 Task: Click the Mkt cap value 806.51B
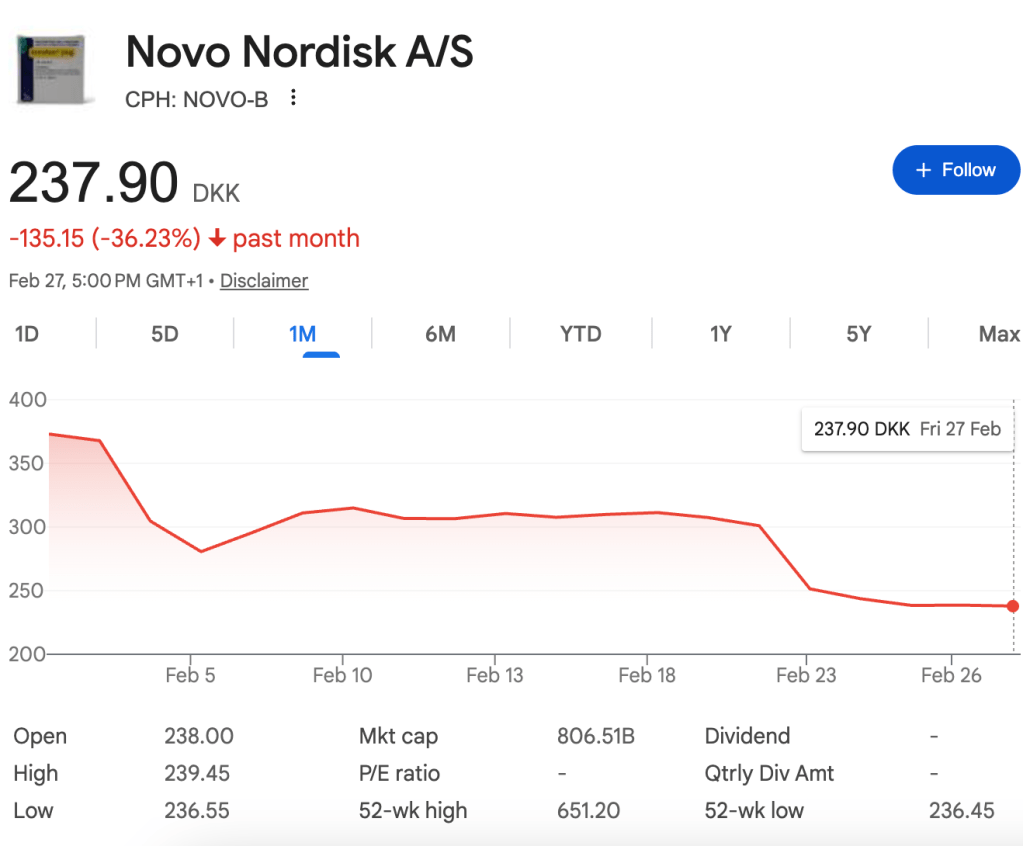pyautogui.click(x=595, y=737)
